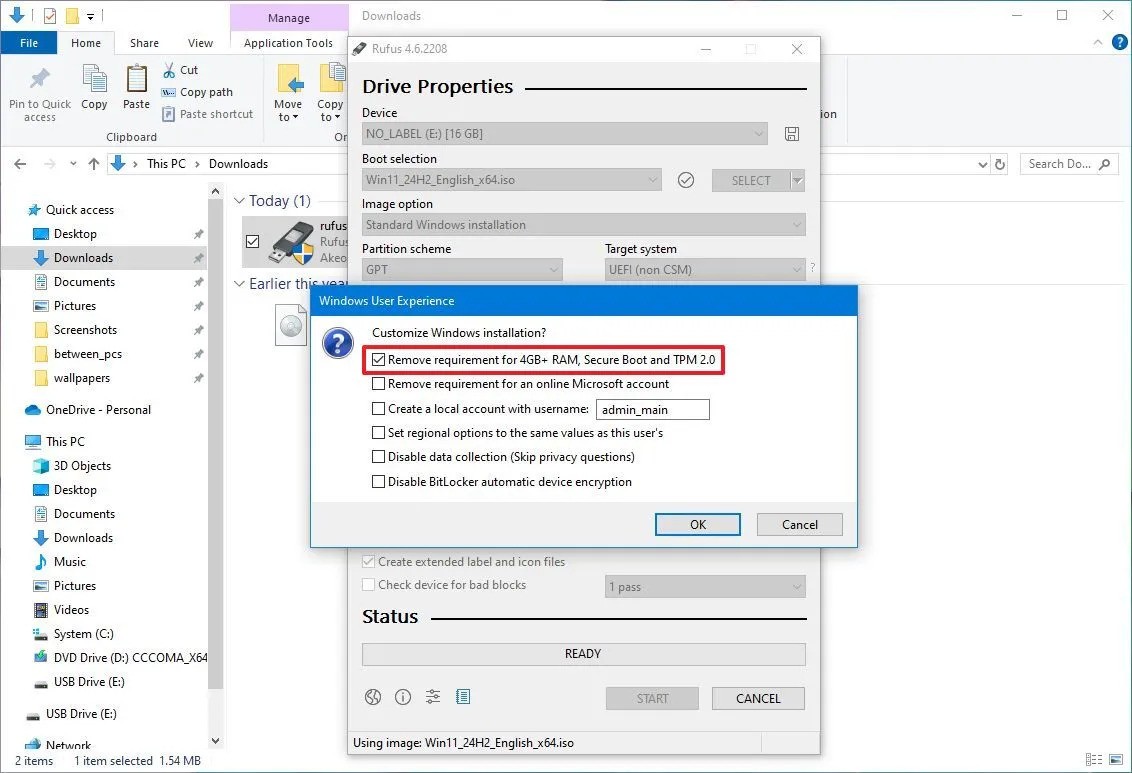Click CANCEL in the Rufus window
The image size is (1132, 773).
757,698
